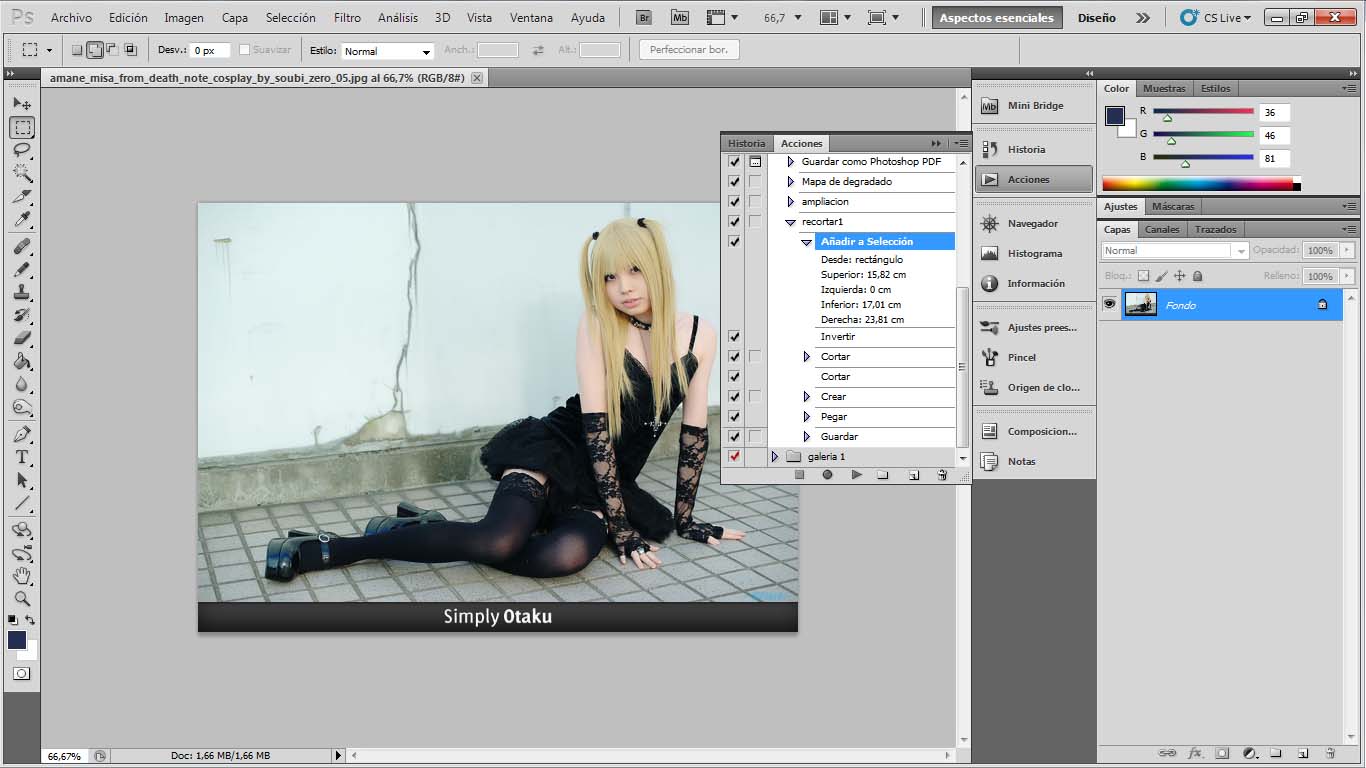This screenshot has height=768, width=1366.
Task: Delete action with trash icon in Acciones
Action: [942, 475]
